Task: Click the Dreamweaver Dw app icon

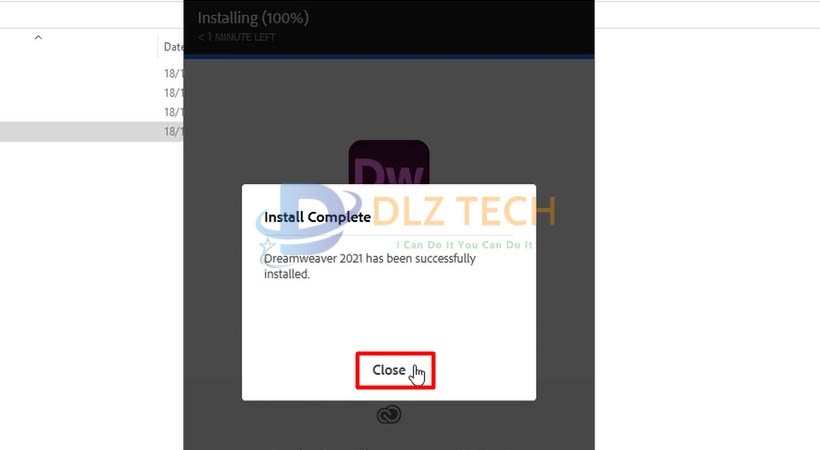Action: [x=389, y=162]
